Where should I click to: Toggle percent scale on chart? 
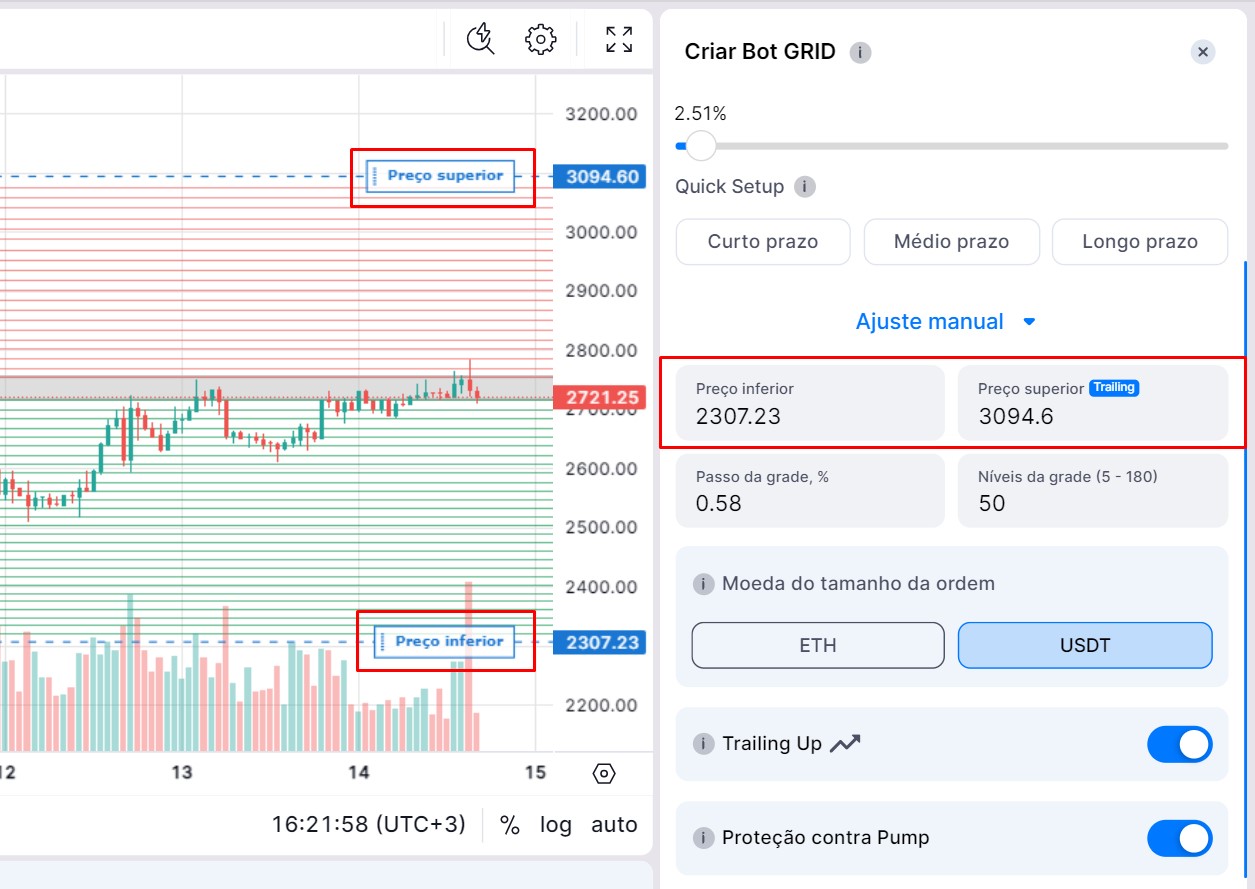pos(510,825)
